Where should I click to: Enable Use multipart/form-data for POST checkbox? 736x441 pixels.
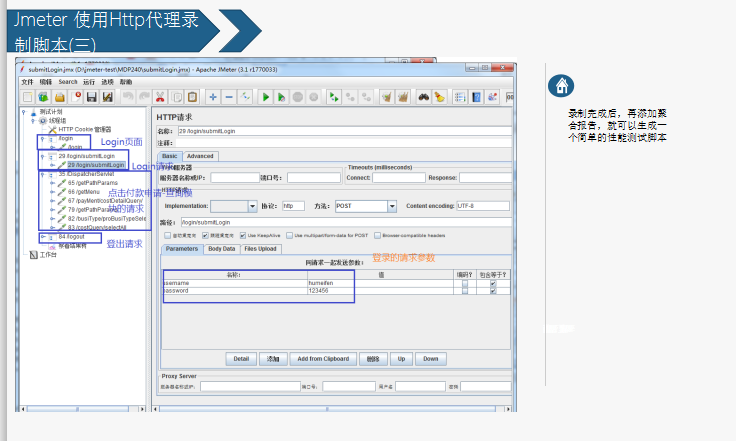[290, 236]
